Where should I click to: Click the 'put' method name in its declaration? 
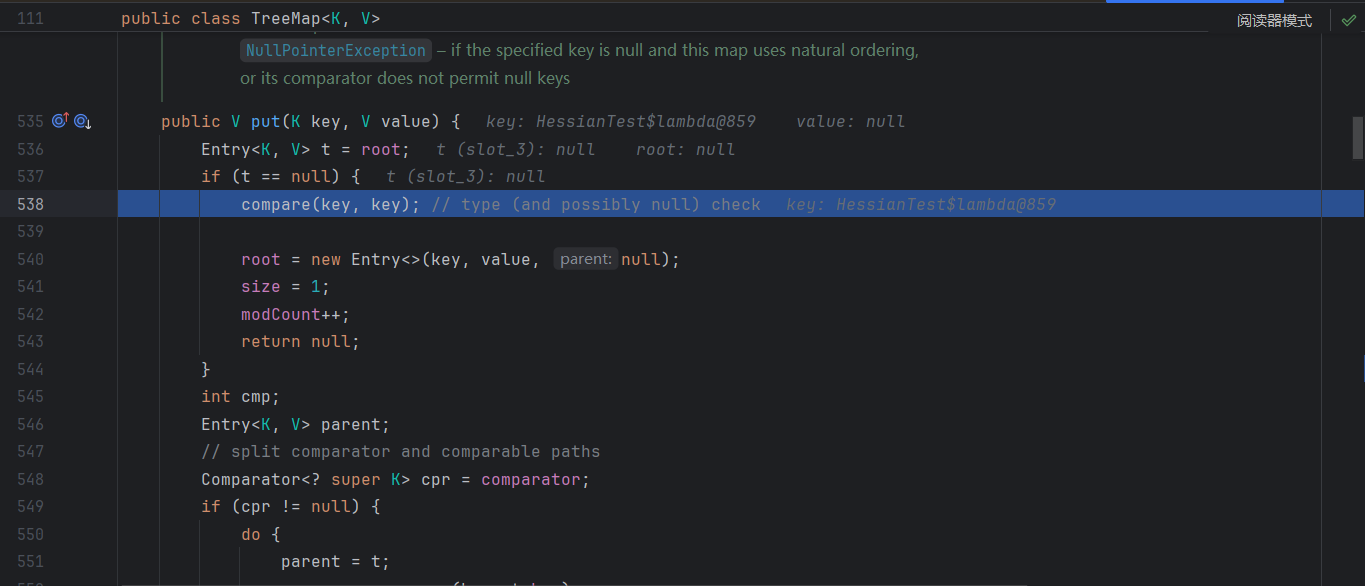pos(265,121)
